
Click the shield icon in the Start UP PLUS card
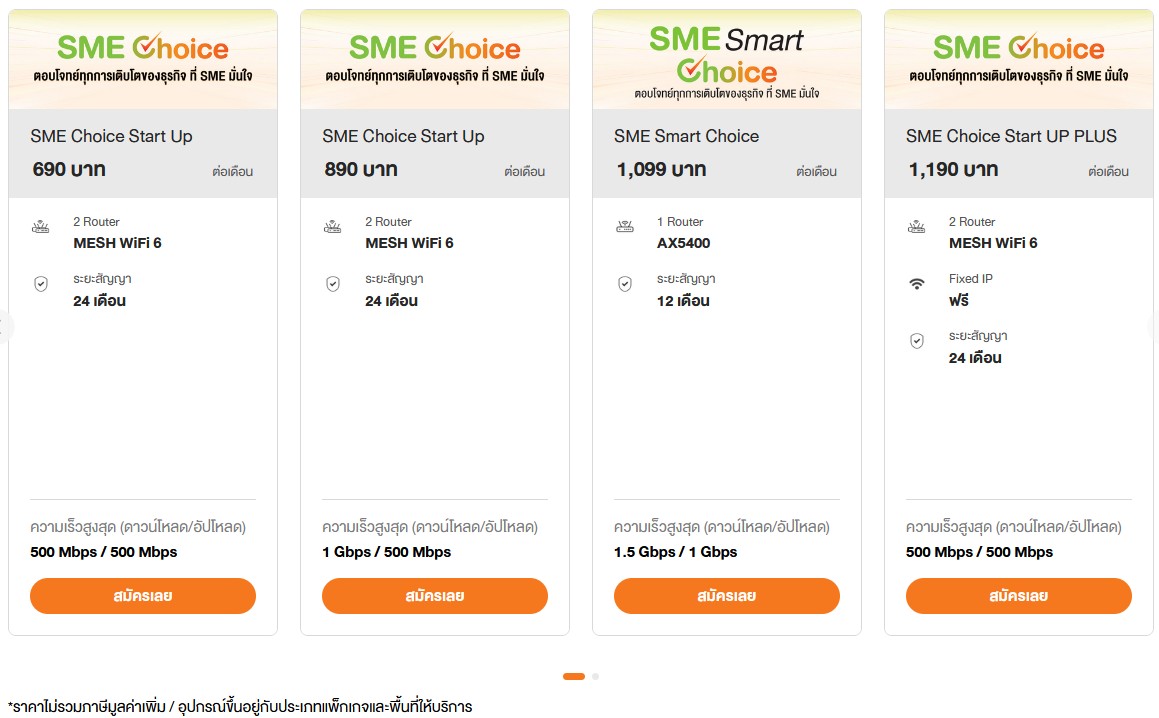(917, 342)
